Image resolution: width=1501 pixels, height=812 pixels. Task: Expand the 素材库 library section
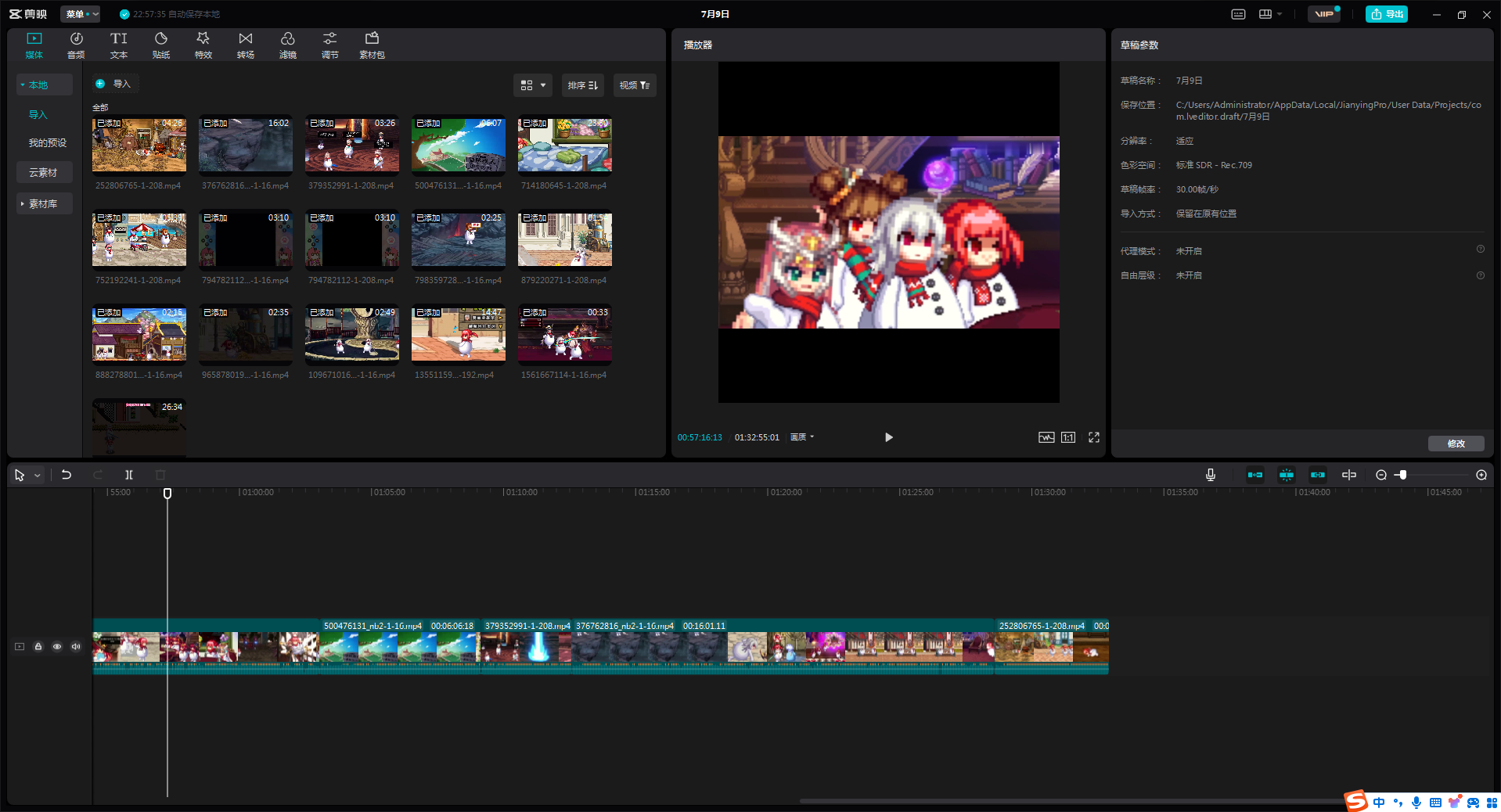pyautogui.click(x=44, y=203)
